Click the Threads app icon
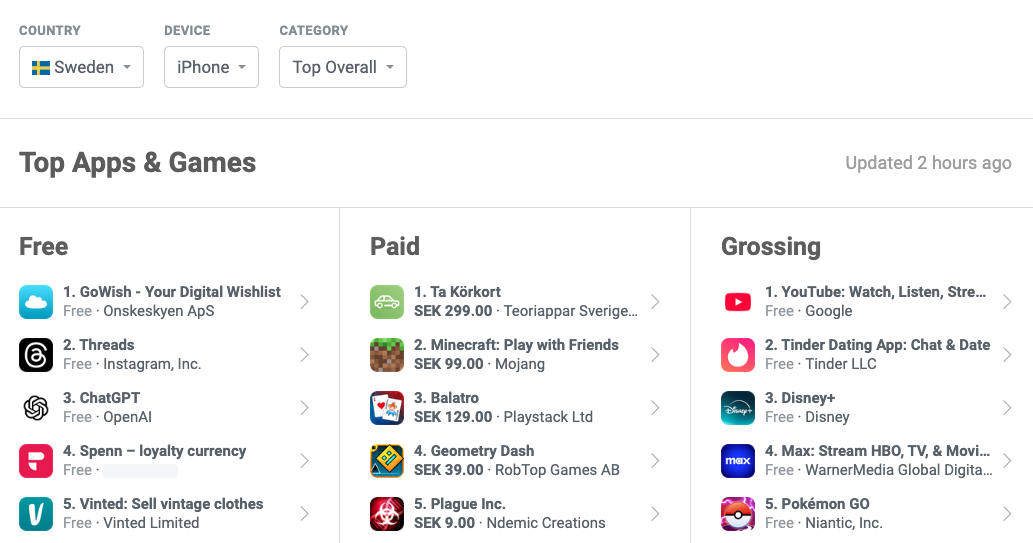Viewport: 1033px width, 543px height. point(36,355)
